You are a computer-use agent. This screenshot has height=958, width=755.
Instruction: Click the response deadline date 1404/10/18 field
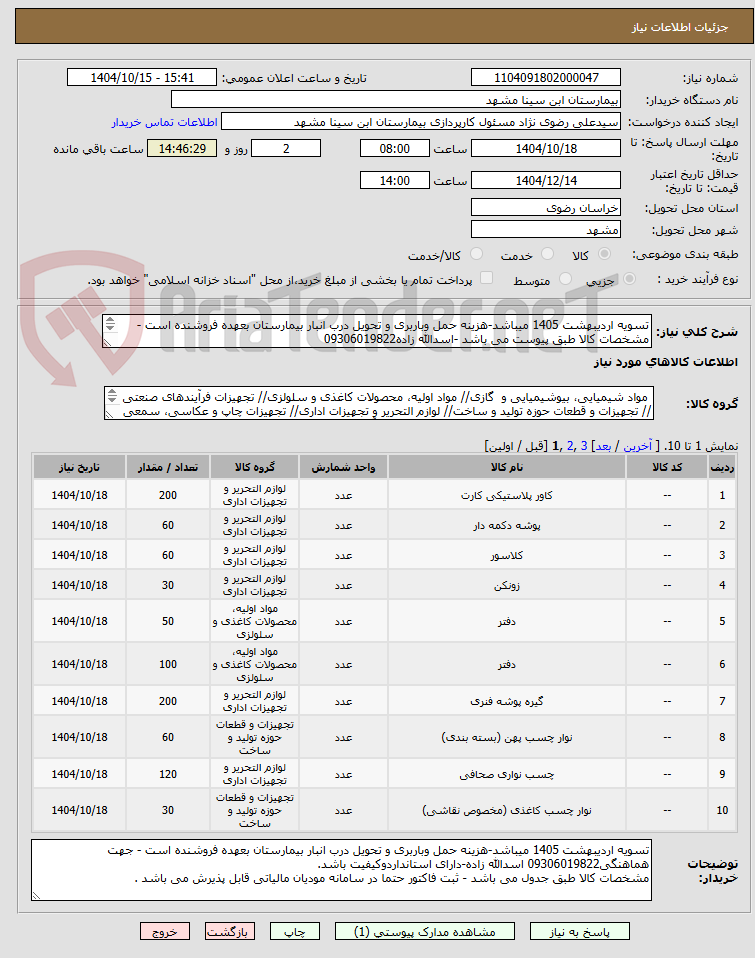(546, 148)
